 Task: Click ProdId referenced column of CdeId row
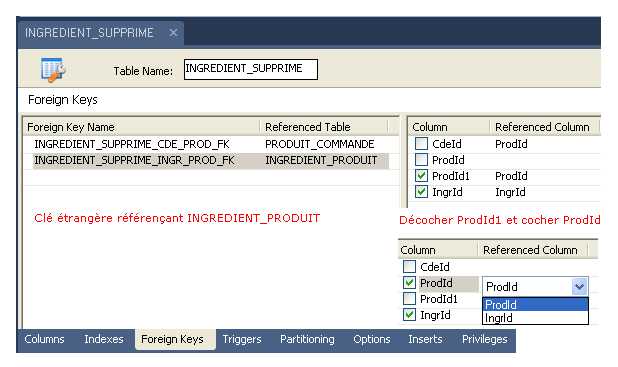[x=511, y=144]
